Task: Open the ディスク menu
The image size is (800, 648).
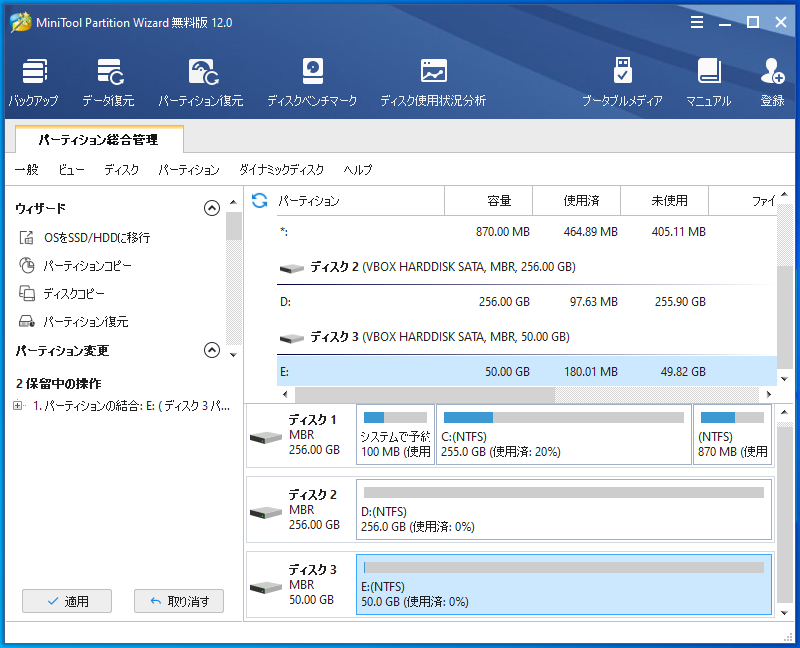Action: 121,169
